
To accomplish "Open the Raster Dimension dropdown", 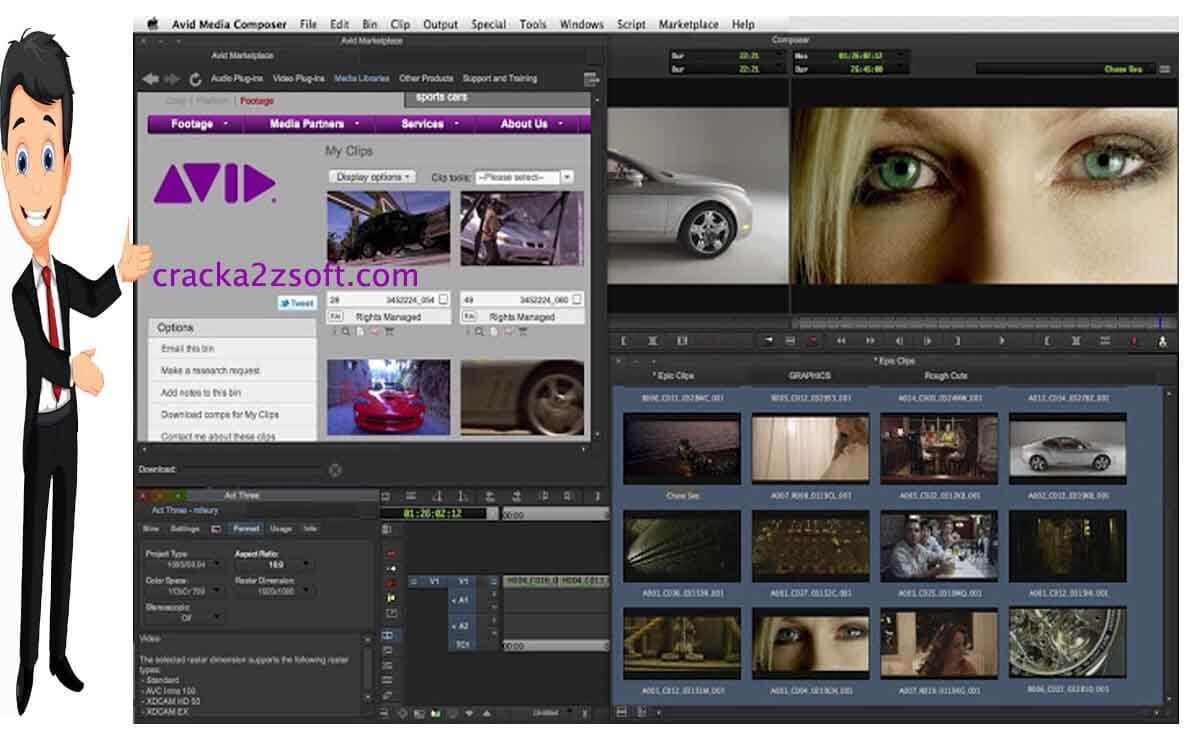I will (x=273, y=592).
